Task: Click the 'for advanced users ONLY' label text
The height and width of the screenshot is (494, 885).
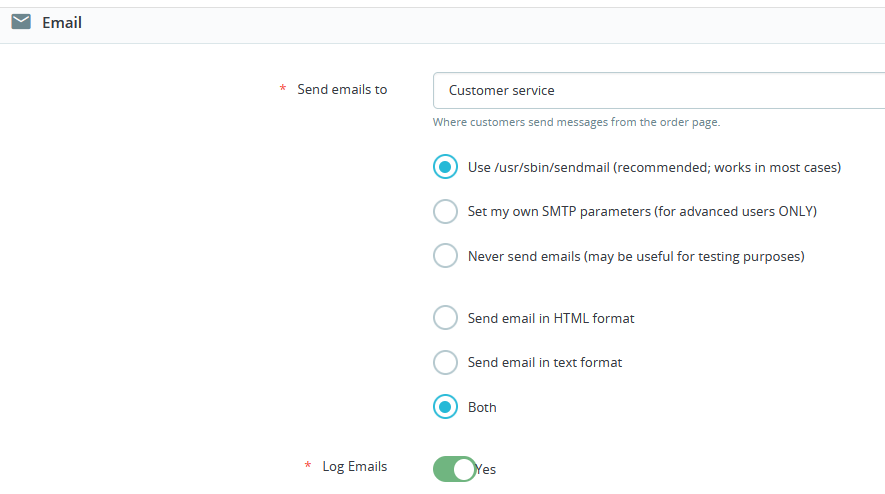Action: 735,212
